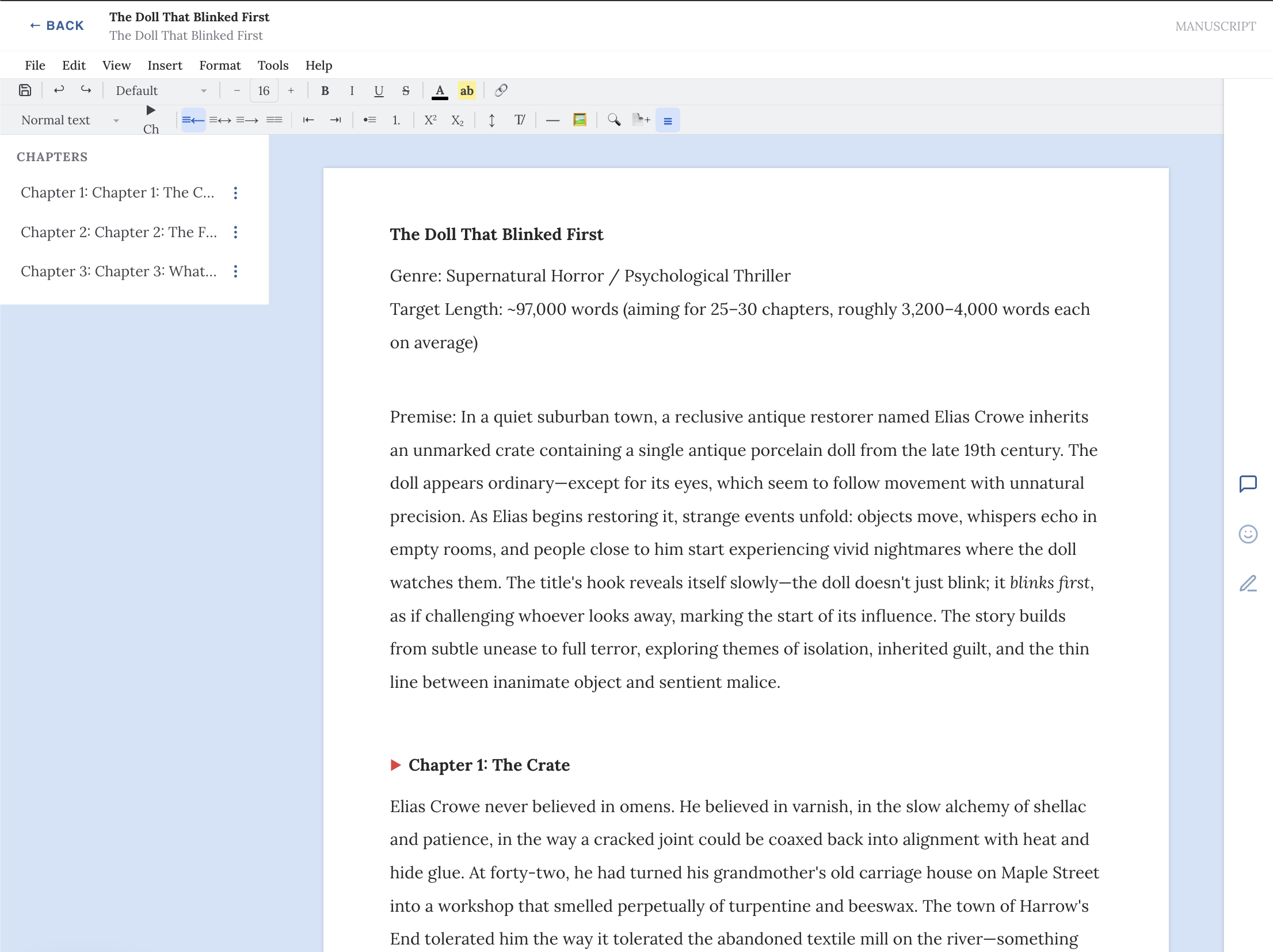Open the Default style dropdown
The image size is (1273, 952).
tap(160, 90)
